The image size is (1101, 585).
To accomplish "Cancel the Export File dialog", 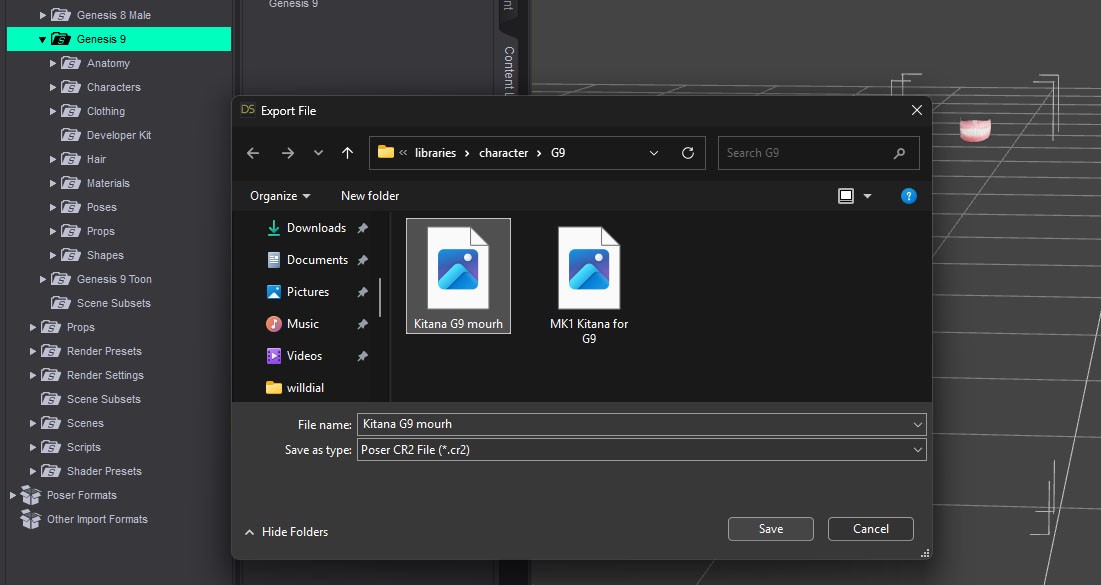I will point(871,529).
